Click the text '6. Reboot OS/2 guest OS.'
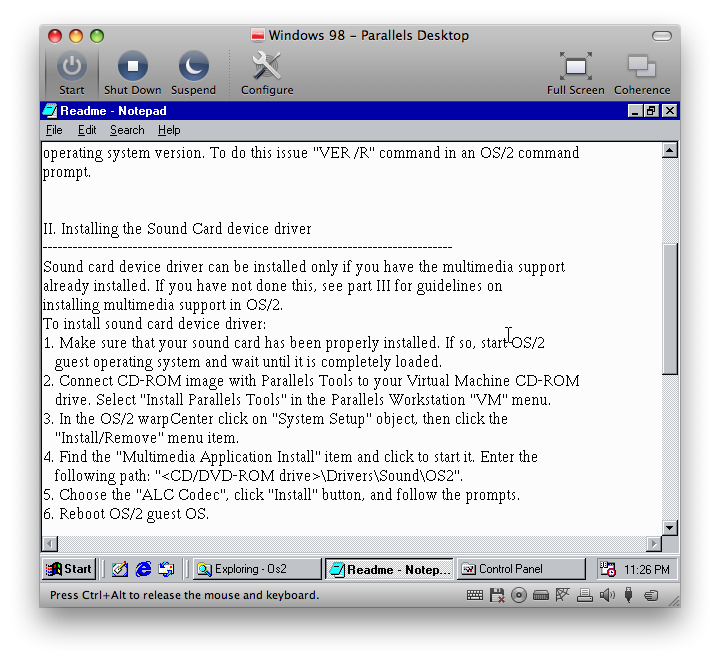The height and width of the screenshot is (662, 720). pos(126,514)
